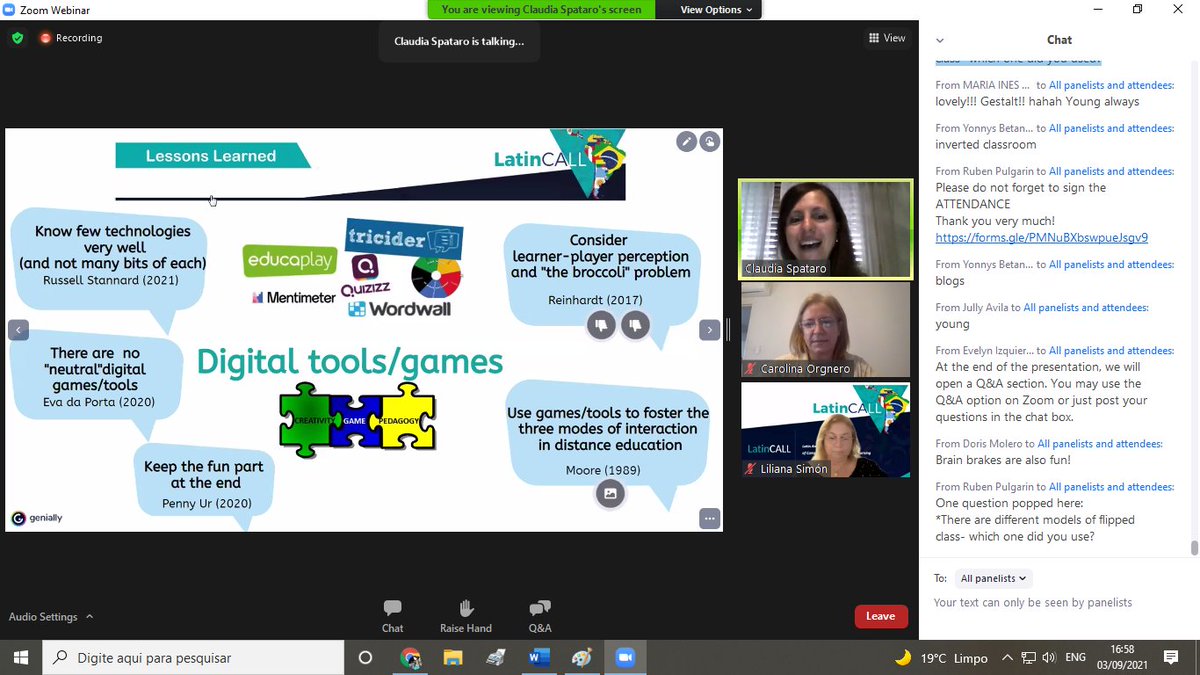Open Chrome from the taskbar
The image size is (1200, 675).
[x=410, y=657]
